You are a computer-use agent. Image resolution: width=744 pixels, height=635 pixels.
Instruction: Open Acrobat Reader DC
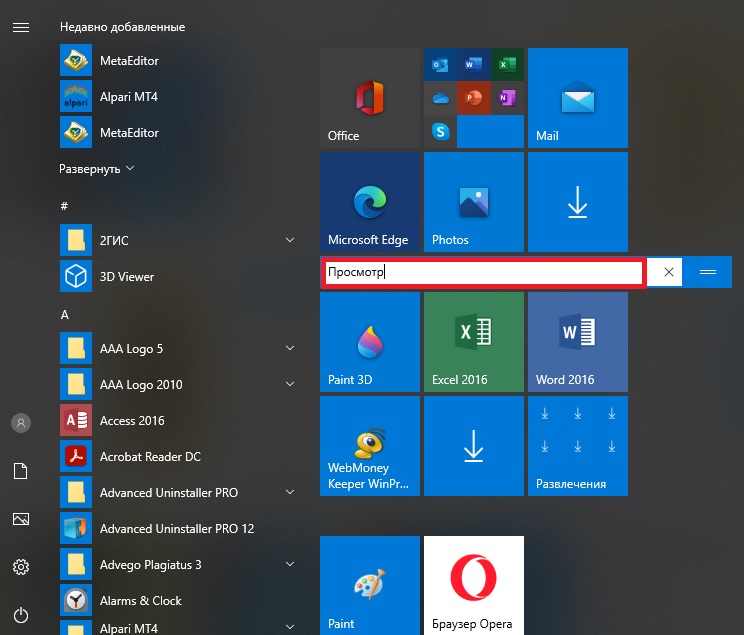[x=178, y=457]
